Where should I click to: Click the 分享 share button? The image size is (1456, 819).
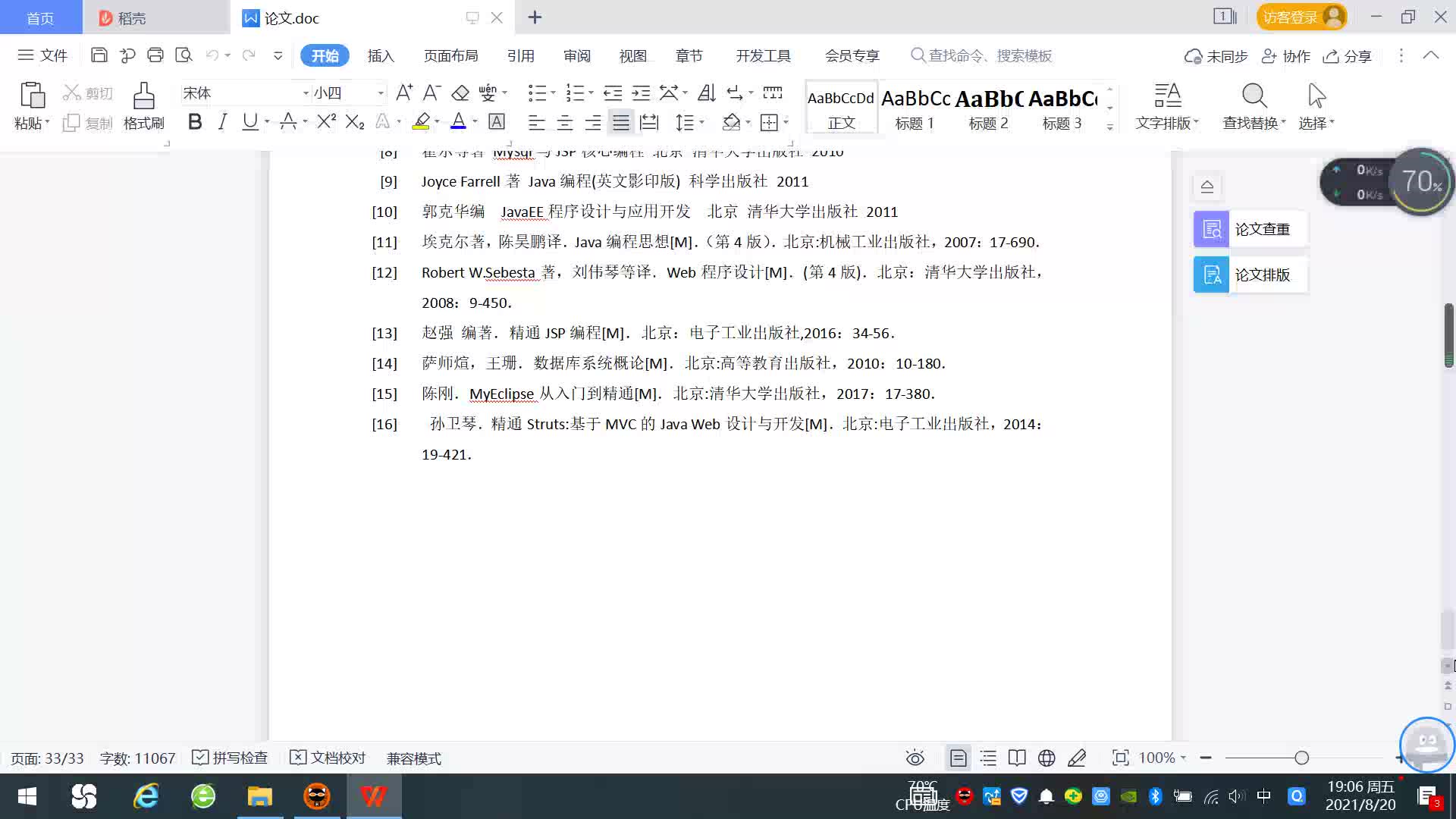(1348, 56)
